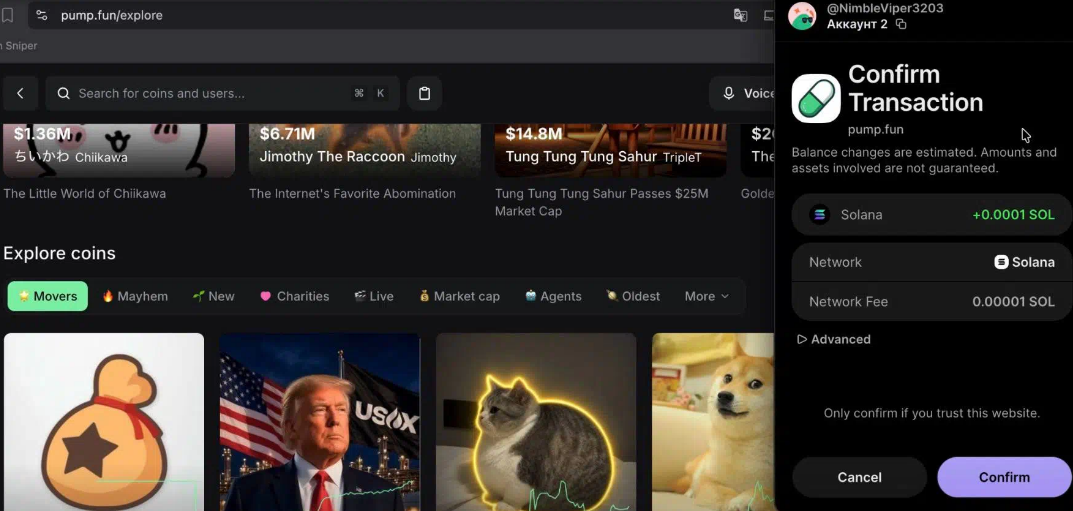Click the pump.fun domain under Confirm Transaction
The height and width of the screenshot is (511, 1073).
pos(875,129)
